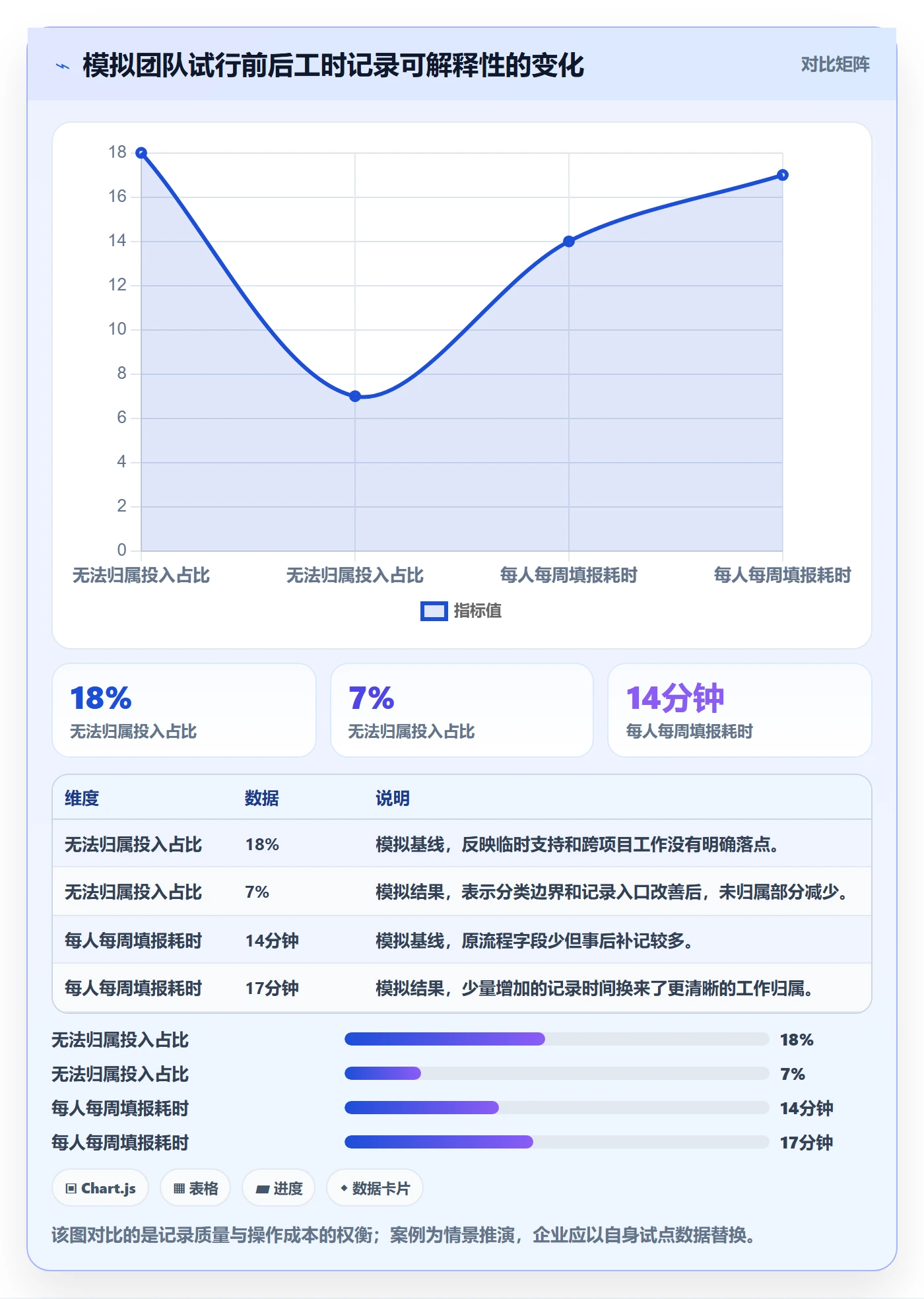The height and width of the screenshot is (1299, 924).
Task: Click the 对比矩阵 label in header
Action: pyautogui.click(x=835, y=65)
